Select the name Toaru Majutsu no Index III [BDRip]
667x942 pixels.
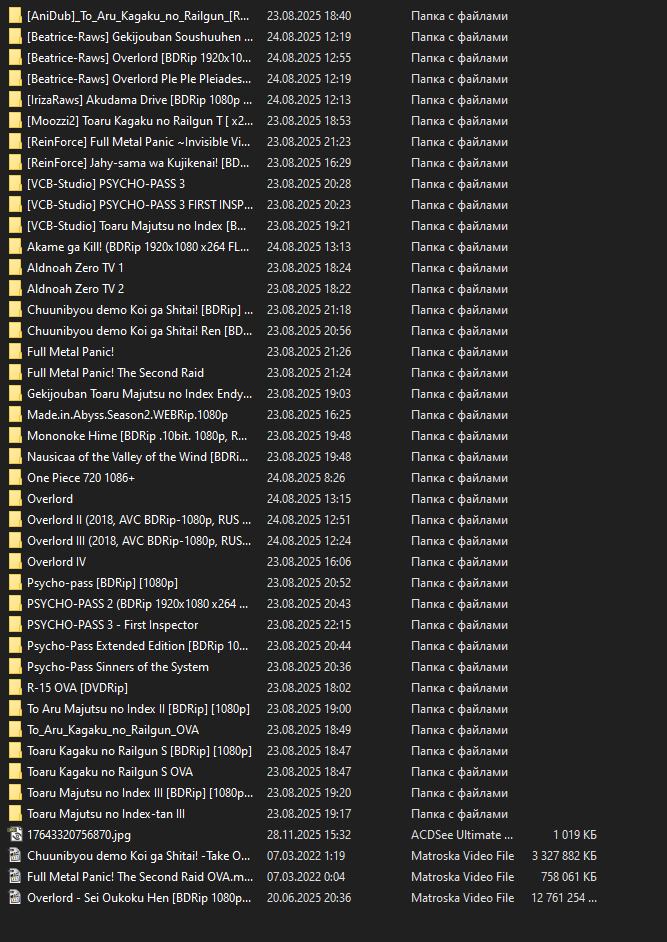tap(140, 792)
